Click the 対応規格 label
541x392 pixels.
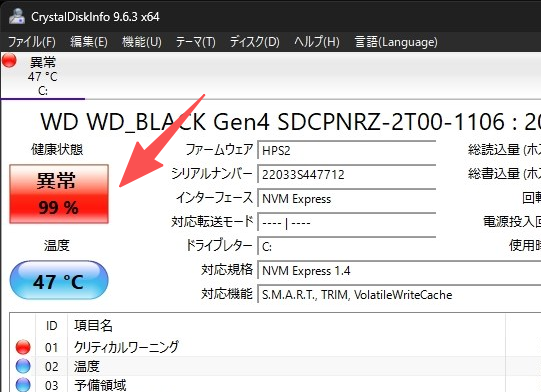click(227, 270)
